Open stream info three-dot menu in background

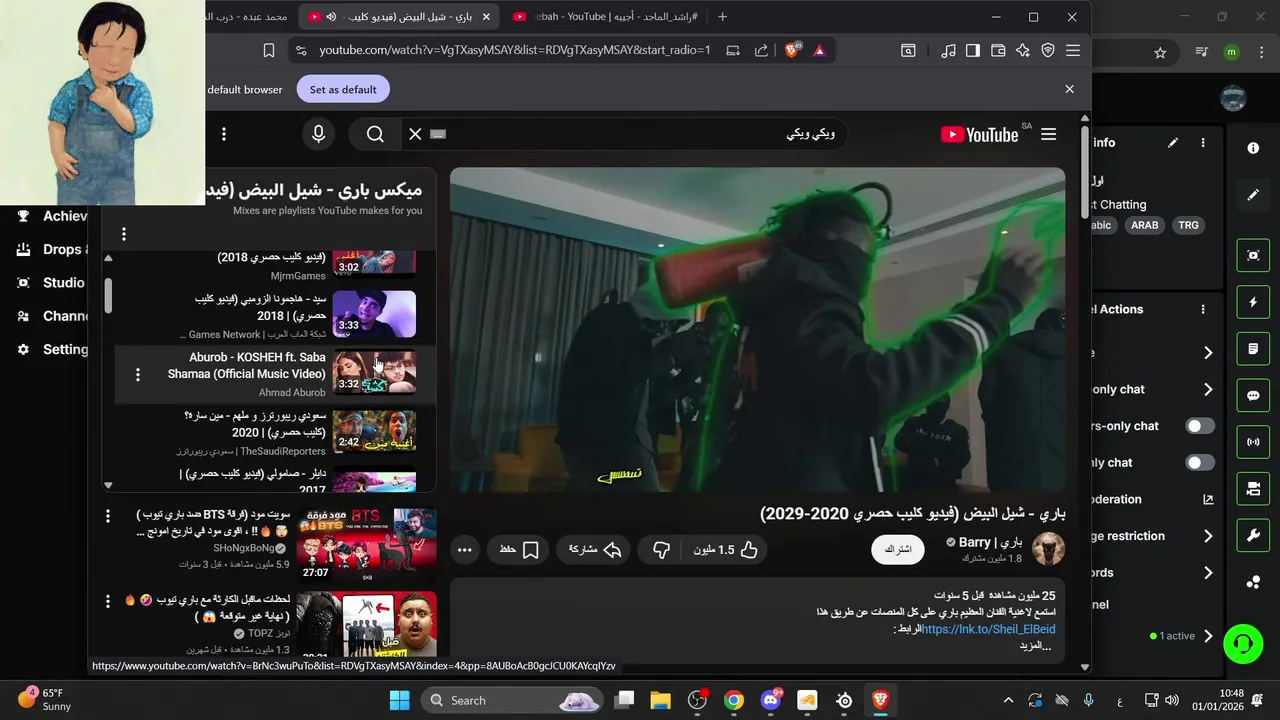pos(1203,143)
